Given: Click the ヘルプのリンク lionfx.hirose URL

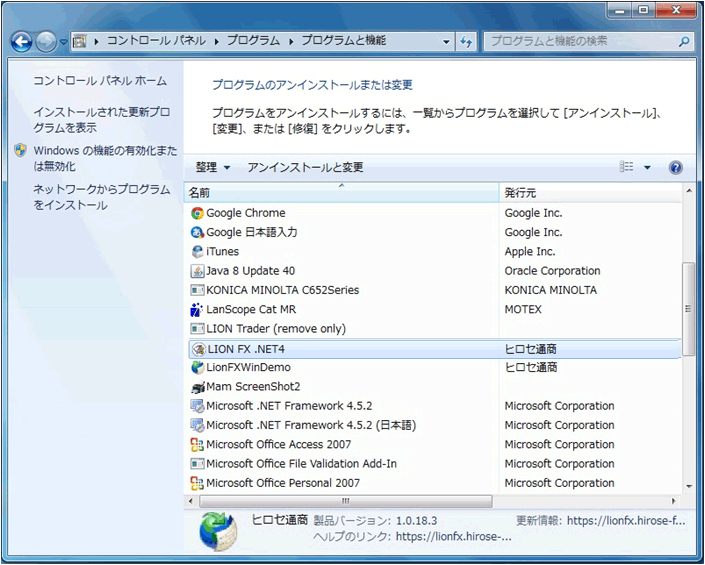Looking at the screenshot, I should 453,537.
